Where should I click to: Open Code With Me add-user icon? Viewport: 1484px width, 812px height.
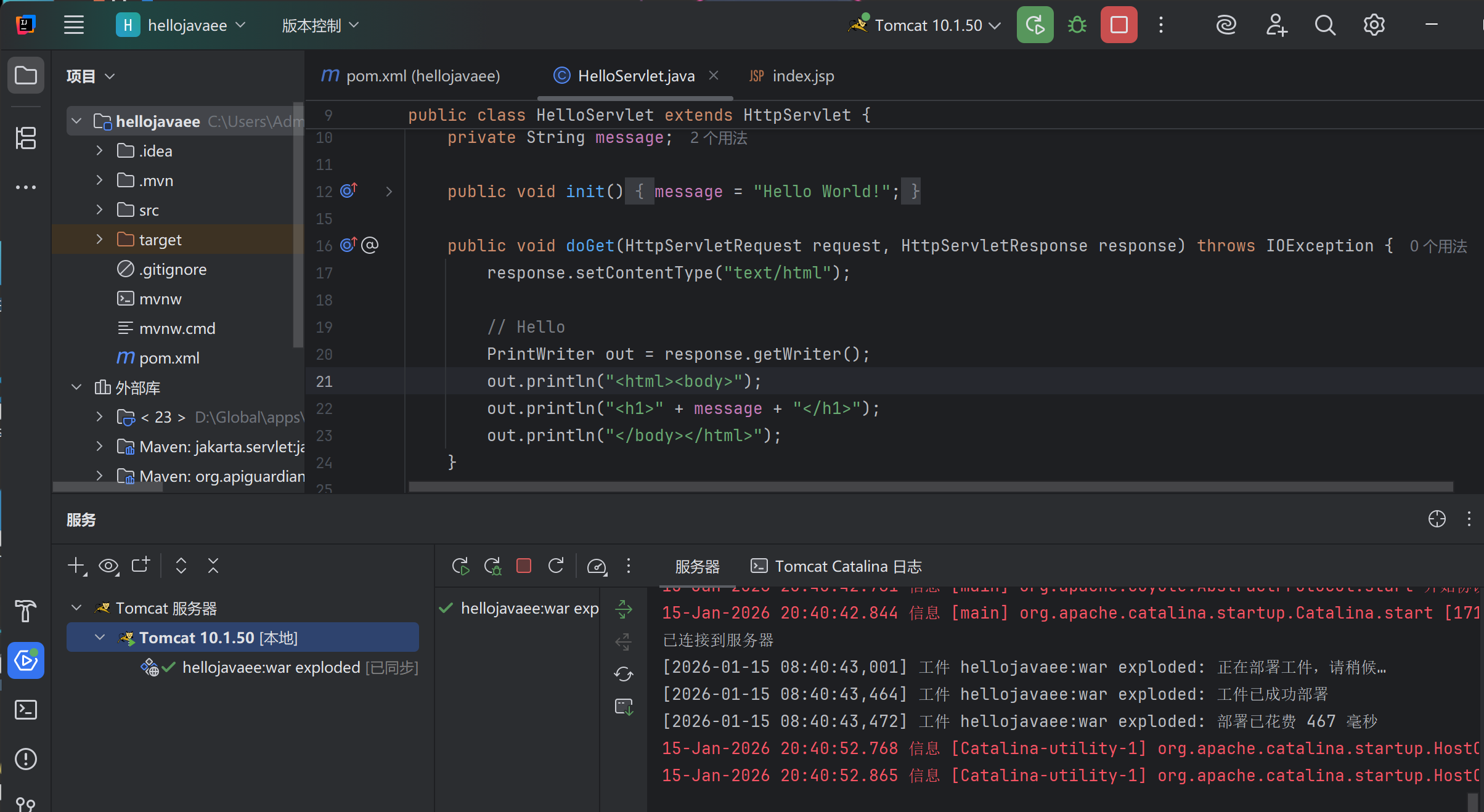coord(1276,25)
